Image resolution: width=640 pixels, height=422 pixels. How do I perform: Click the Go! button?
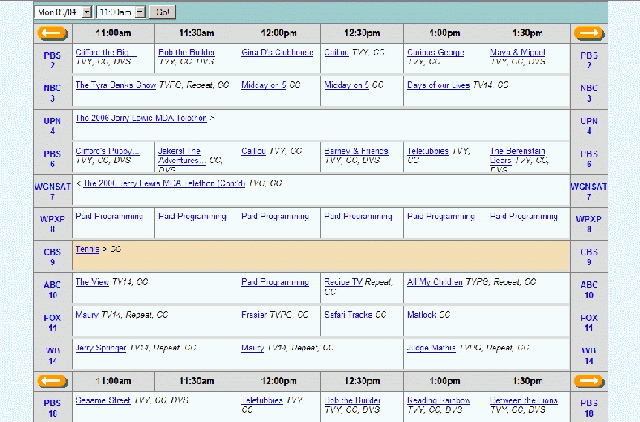coord(162,12)
